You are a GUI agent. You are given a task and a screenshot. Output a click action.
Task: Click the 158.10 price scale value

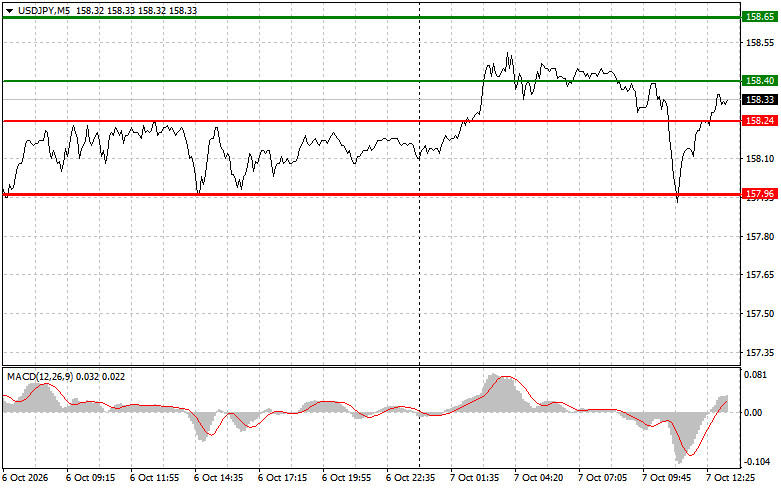tap(760, 159)
